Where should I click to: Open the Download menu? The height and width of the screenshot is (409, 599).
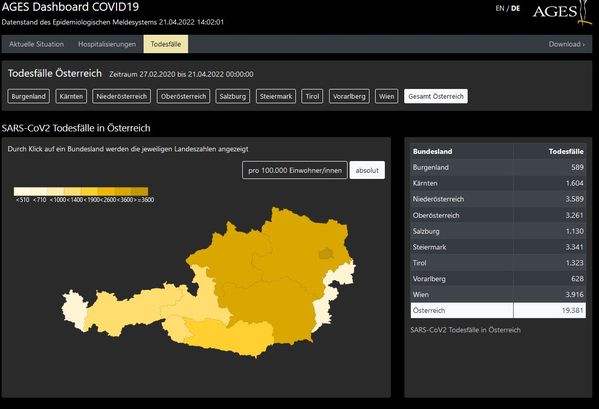(567, 44)
